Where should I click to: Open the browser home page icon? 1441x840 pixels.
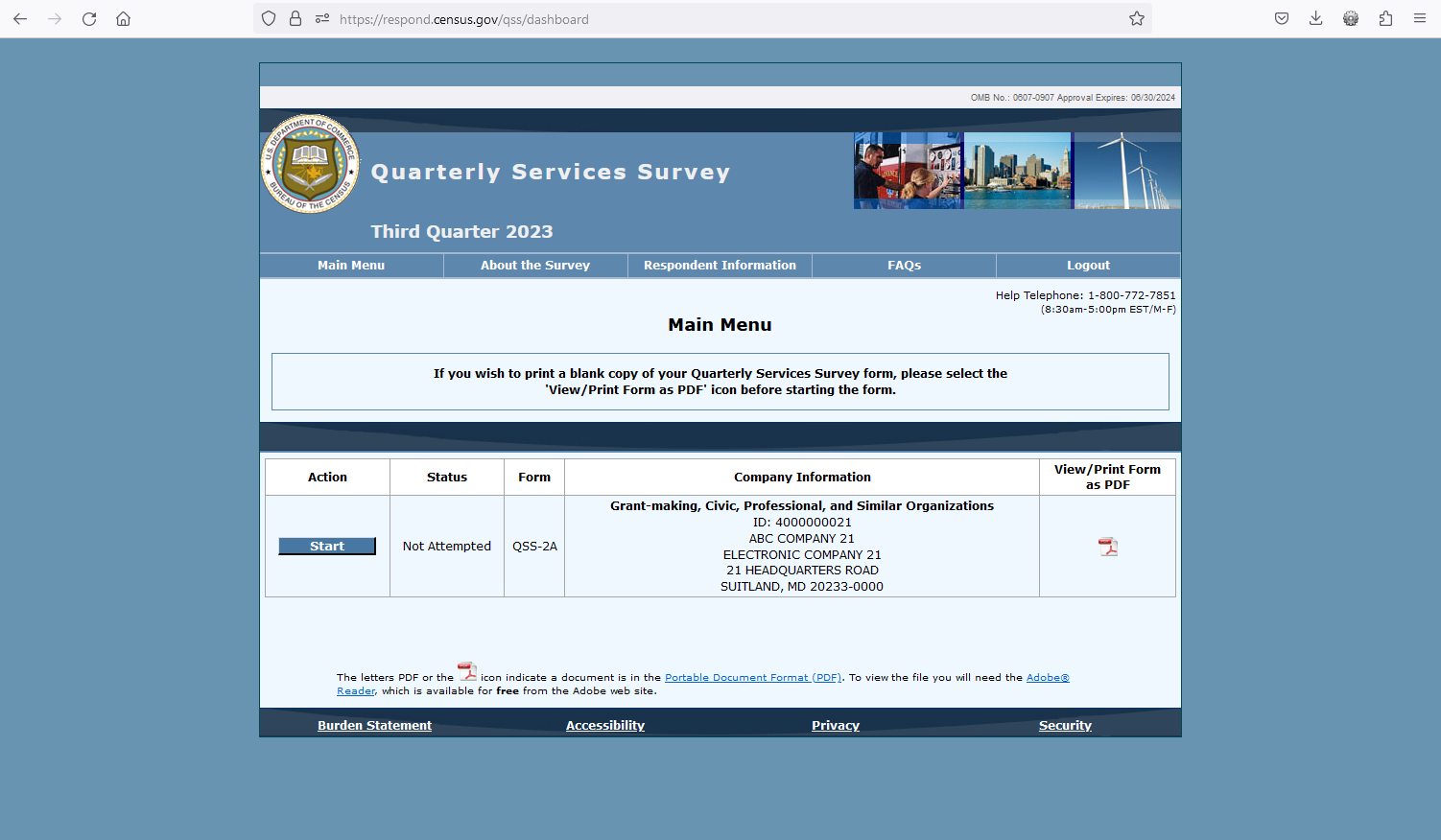[x=124, y=19]
